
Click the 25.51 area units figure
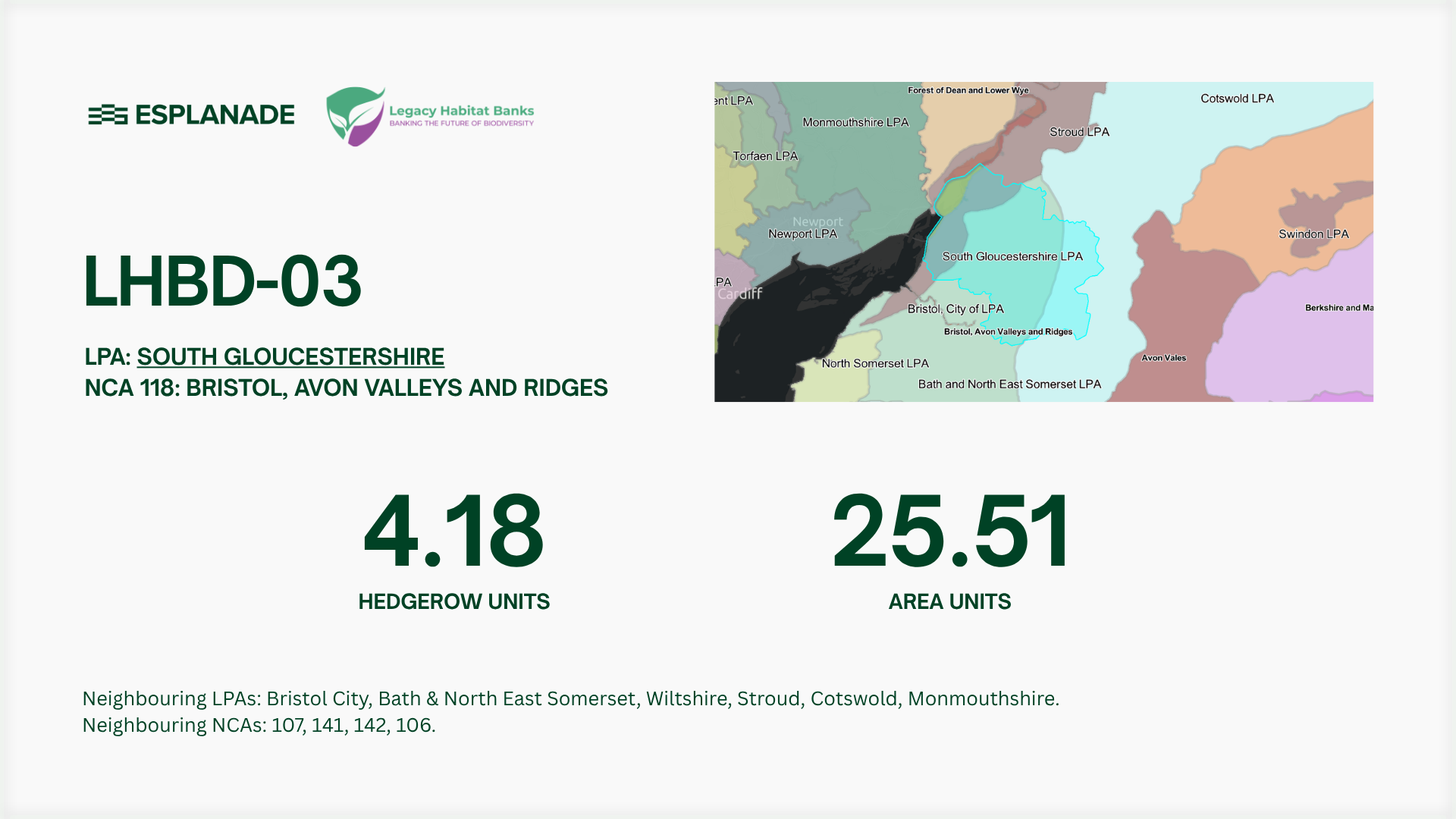click(950, 531)
